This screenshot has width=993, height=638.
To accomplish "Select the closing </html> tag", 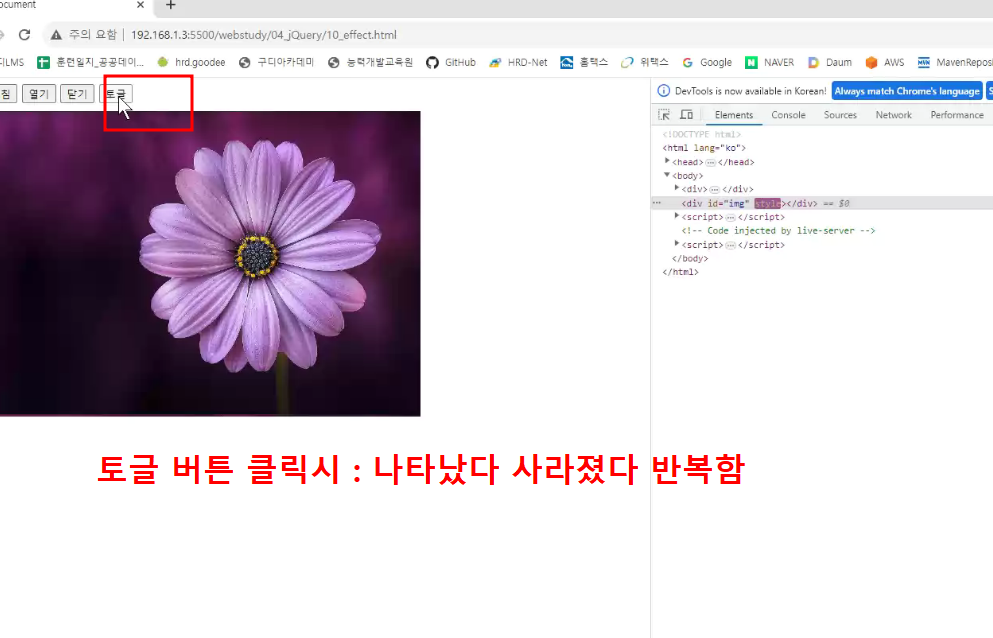I will [681, 272].
